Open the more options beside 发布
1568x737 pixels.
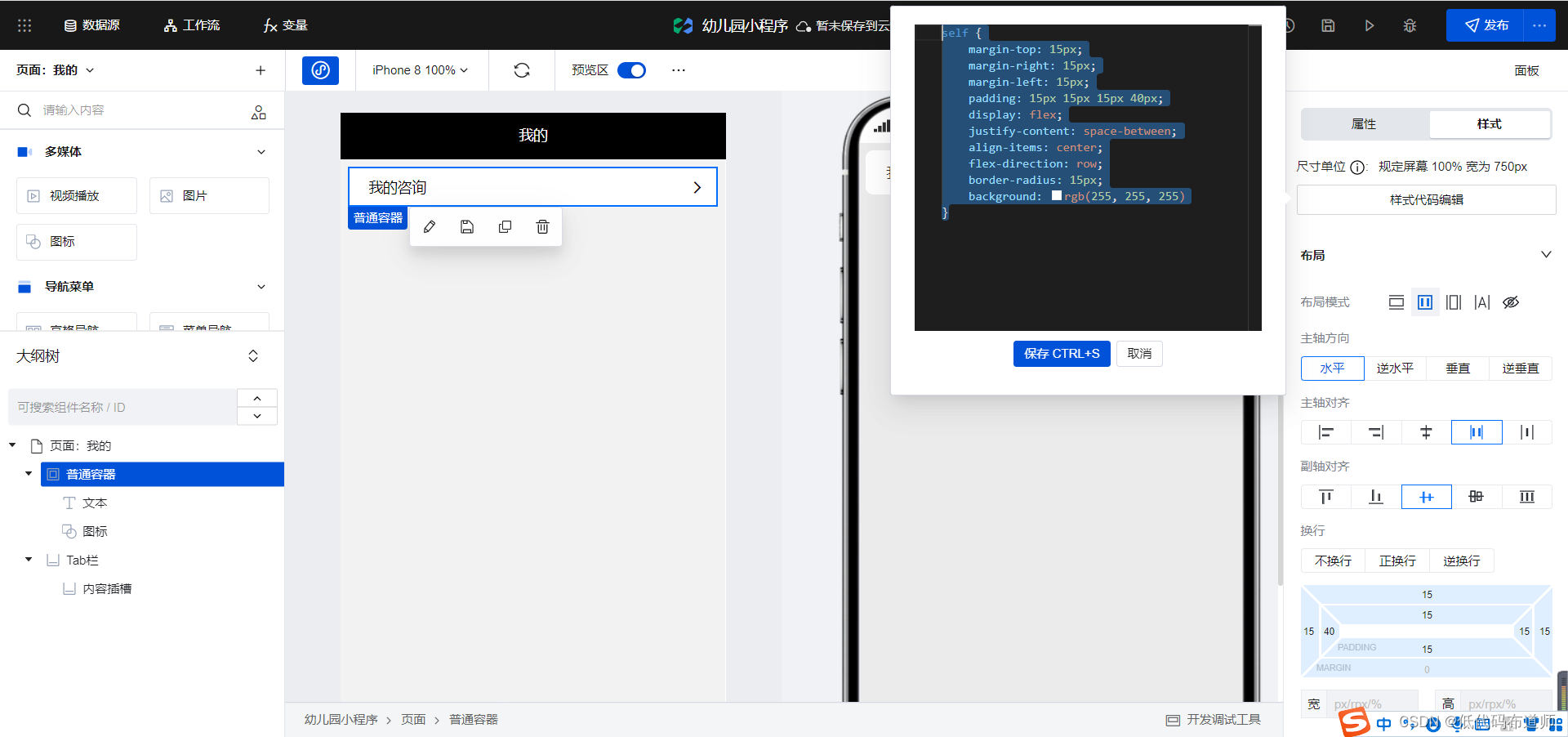pyautogui.click(x=1539, y=25)
